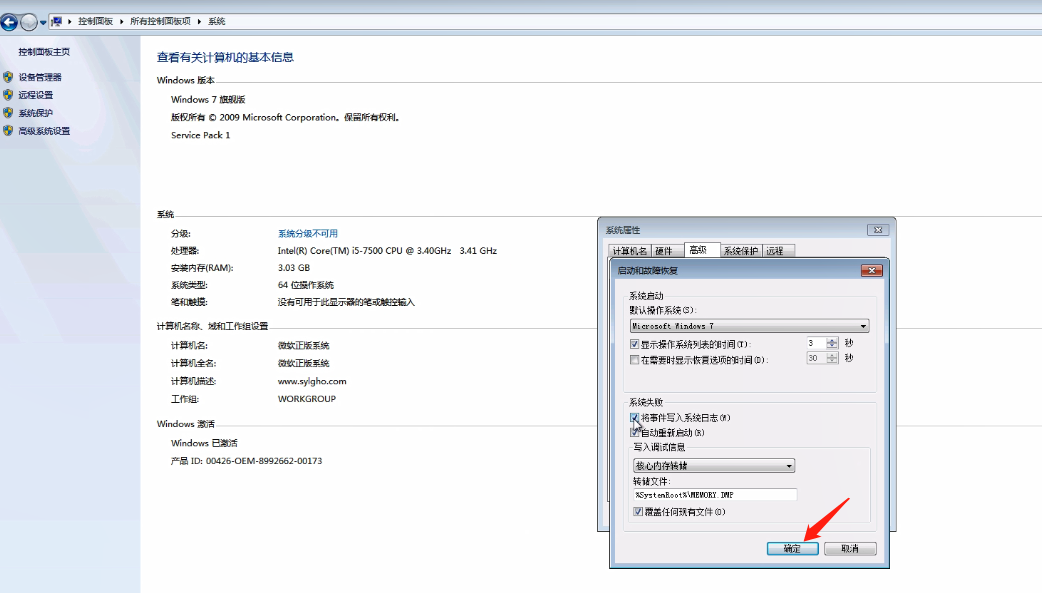The width and height of the screenshot is (1042, 593).
Task: Click shield icon beside 高级系统设置
Action: pyautogui.click(x=8, y=131)
